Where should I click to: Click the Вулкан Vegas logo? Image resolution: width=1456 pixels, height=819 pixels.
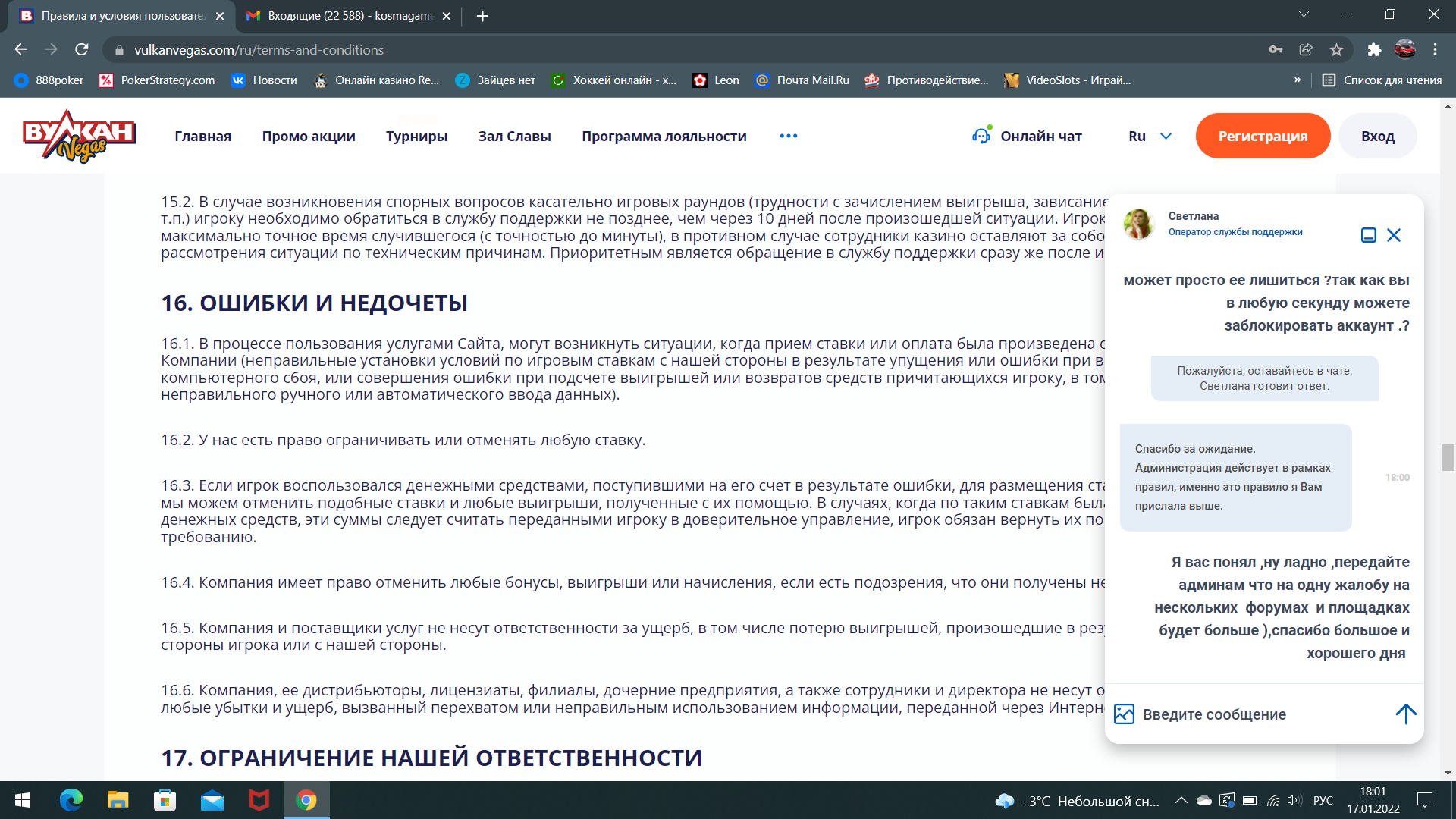pyautogui.click(x=79, y=136)
